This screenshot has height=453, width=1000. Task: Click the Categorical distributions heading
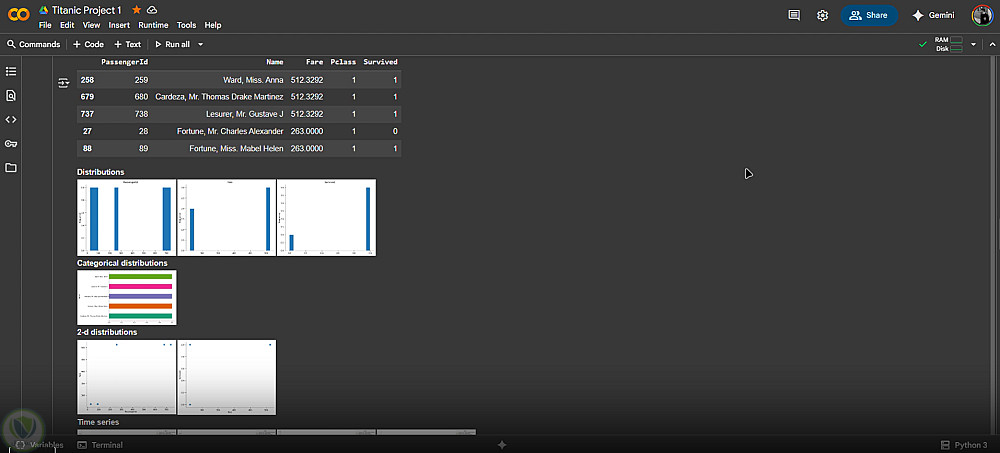pos(122,263)
